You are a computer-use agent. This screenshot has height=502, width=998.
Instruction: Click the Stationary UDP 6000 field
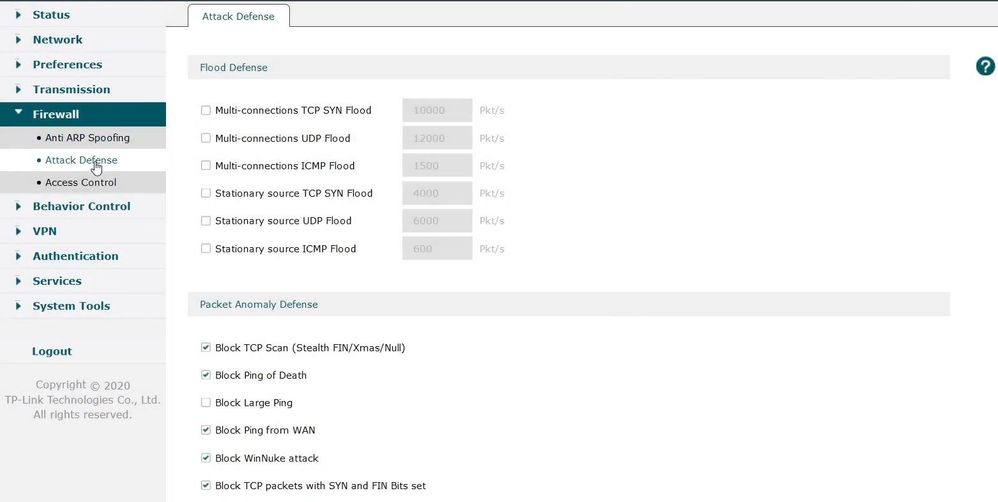click(x=437, y=221)
